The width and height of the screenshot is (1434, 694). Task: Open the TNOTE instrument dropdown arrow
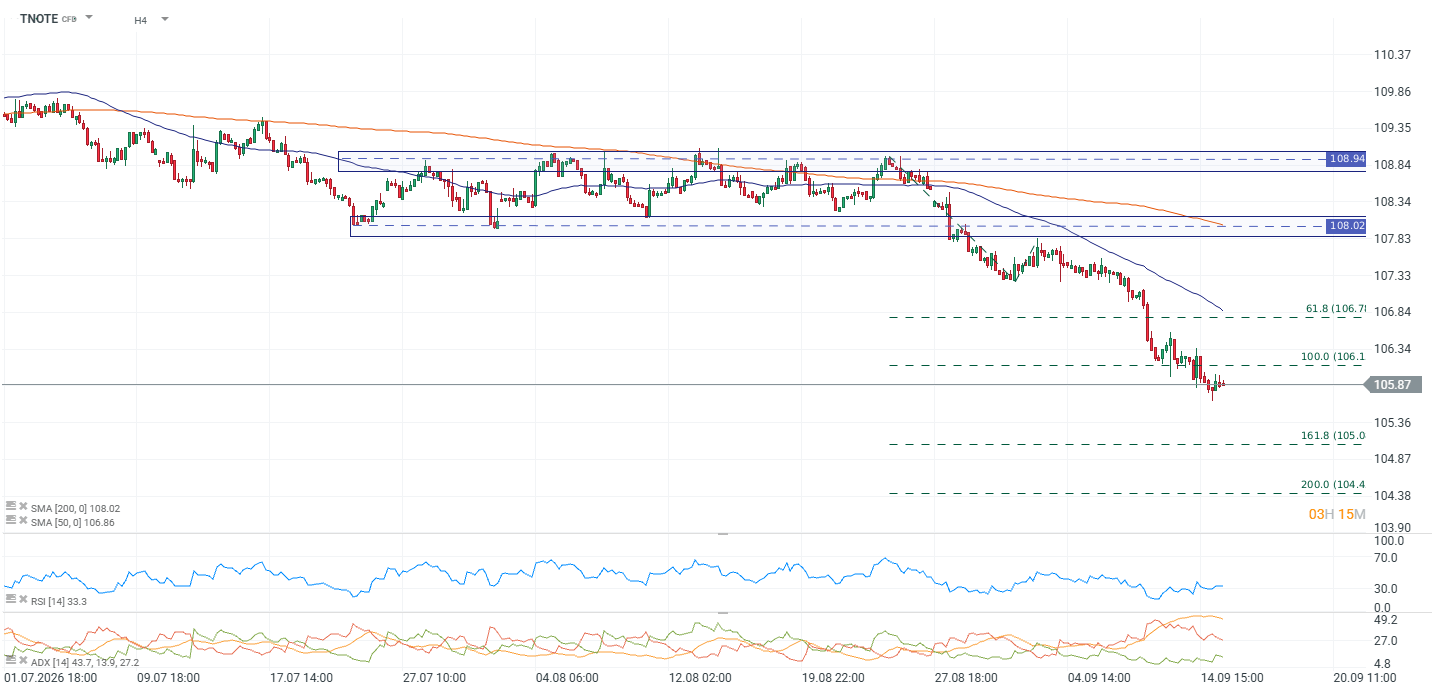89,18
